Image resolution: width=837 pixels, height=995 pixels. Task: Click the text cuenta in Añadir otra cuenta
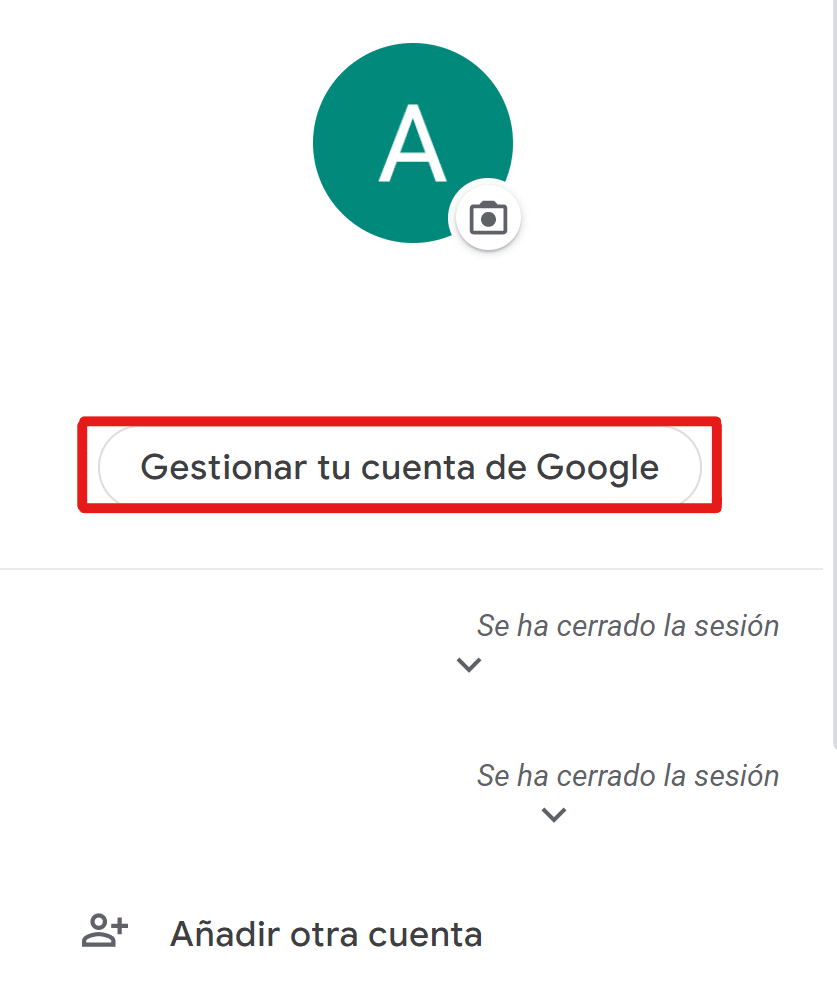click(425, 935)
